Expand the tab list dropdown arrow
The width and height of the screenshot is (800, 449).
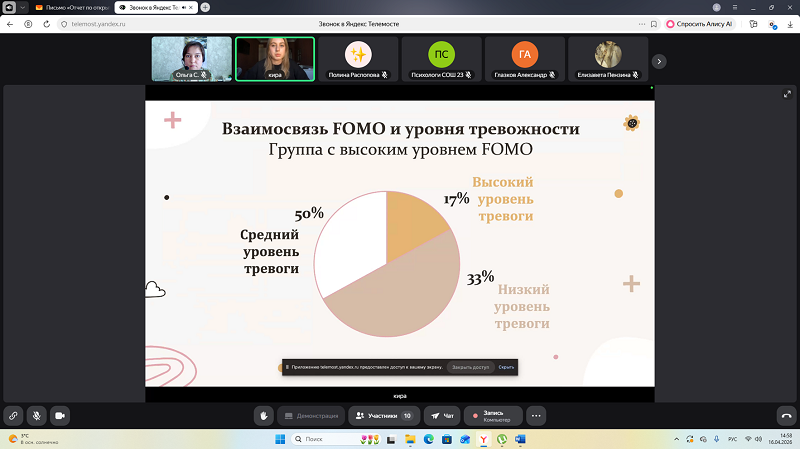[x=22, y=8]
